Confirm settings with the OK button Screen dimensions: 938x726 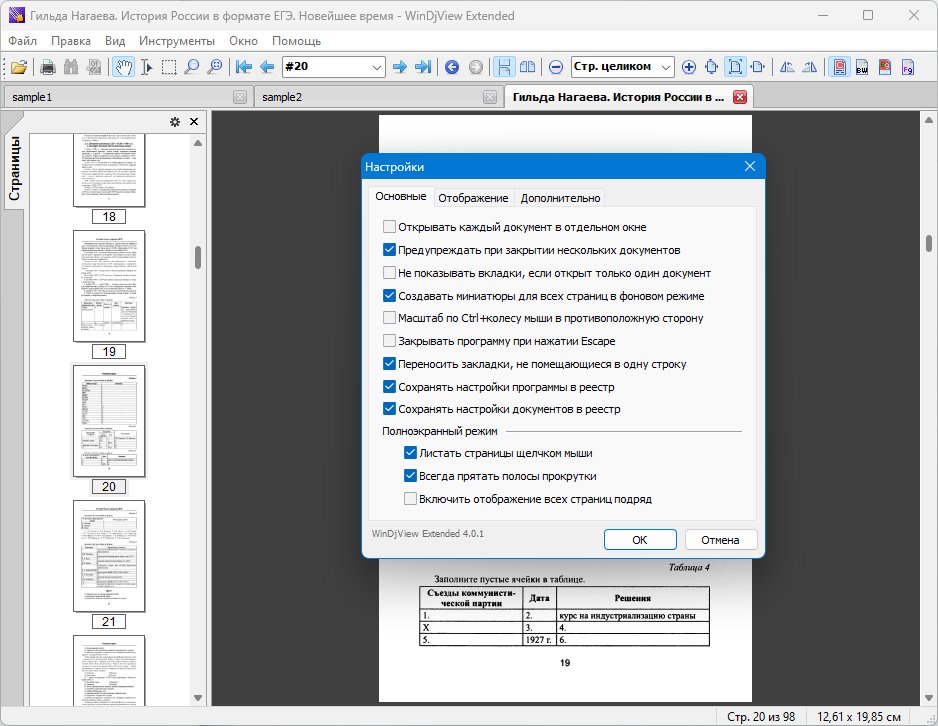click(x=640, y=539)
